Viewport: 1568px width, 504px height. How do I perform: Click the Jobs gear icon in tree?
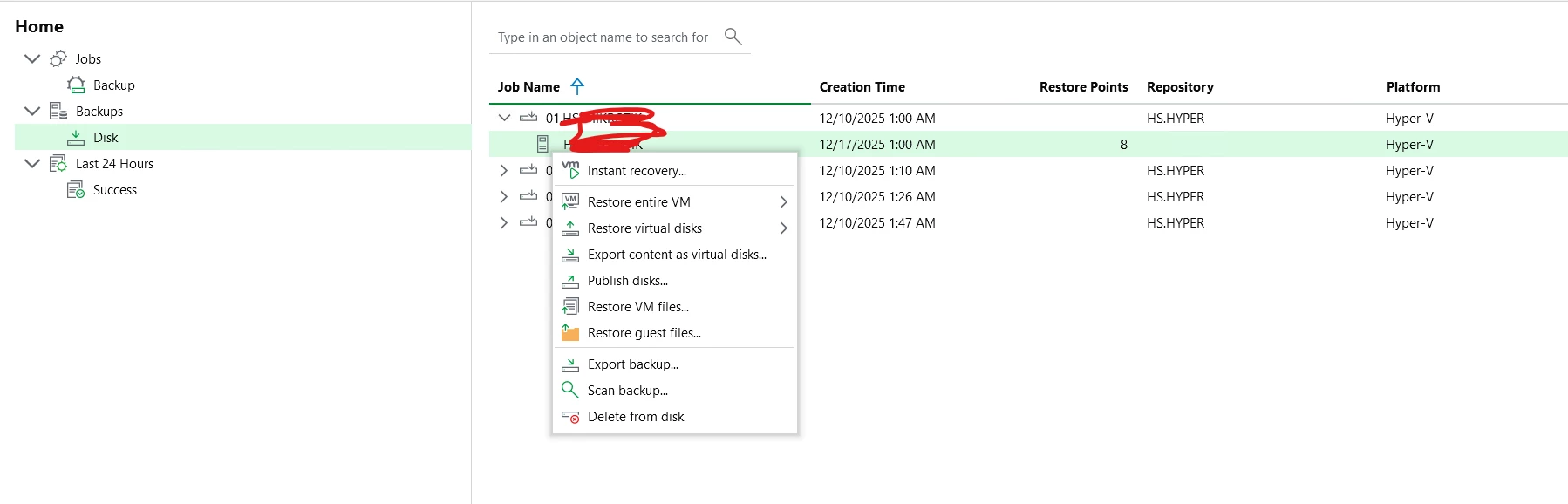click(x=58, y=59)
